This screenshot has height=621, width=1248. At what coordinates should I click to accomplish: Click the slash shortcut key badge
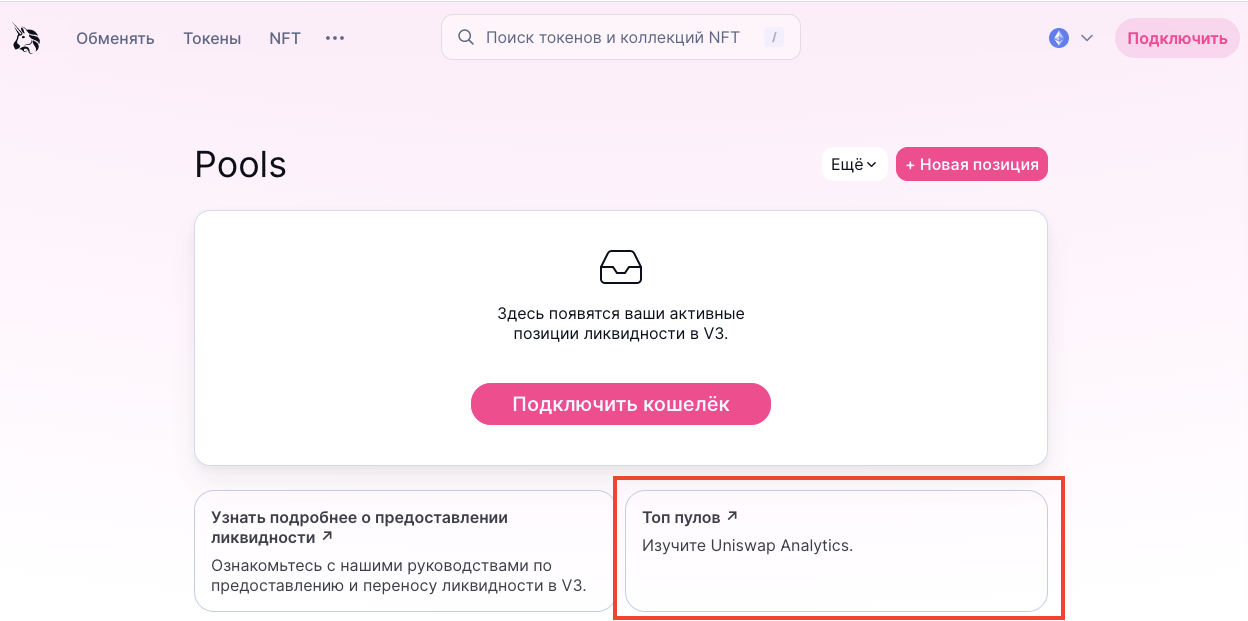point(773,38)
